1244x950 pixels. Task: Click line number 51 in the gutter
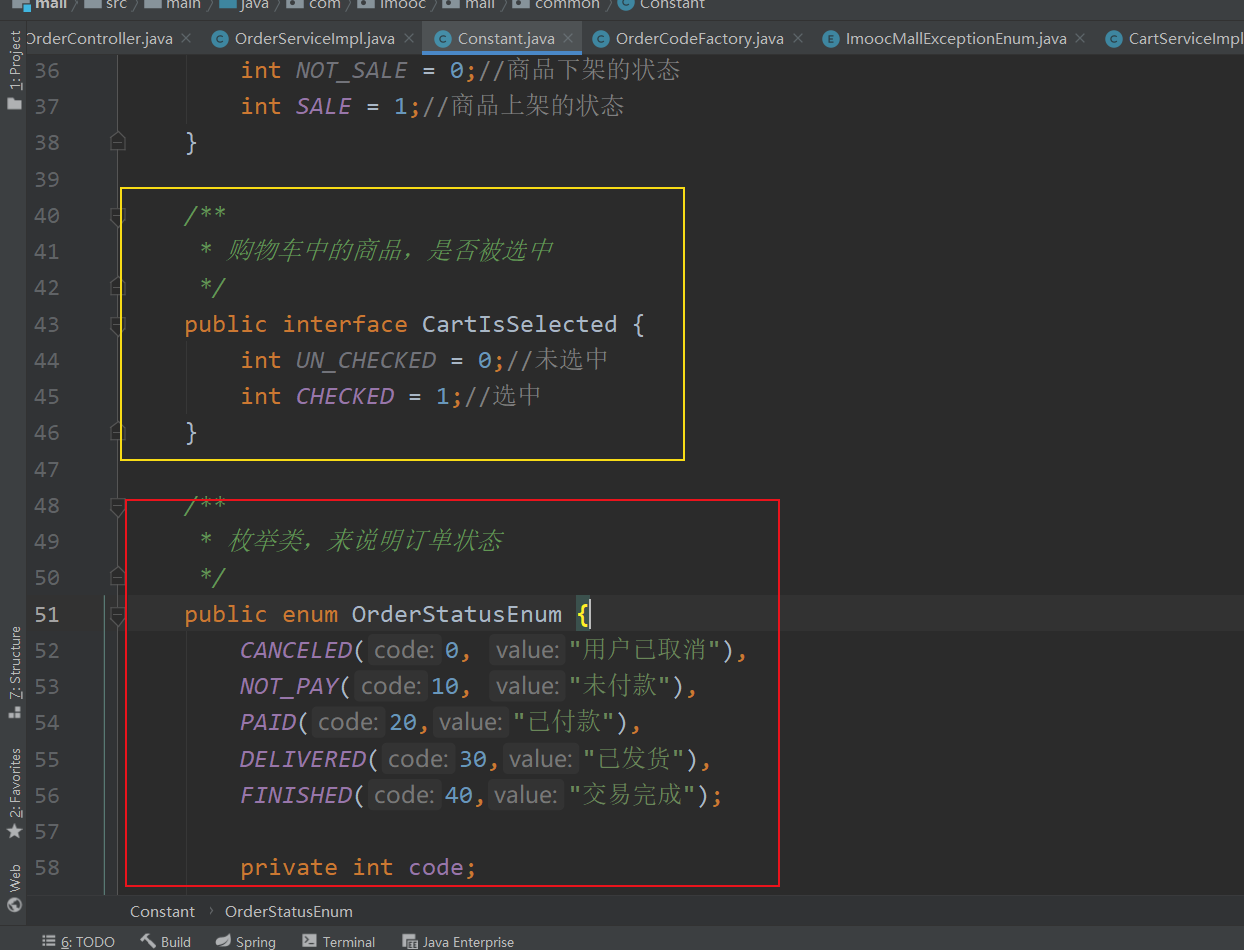tap(47, 614)
